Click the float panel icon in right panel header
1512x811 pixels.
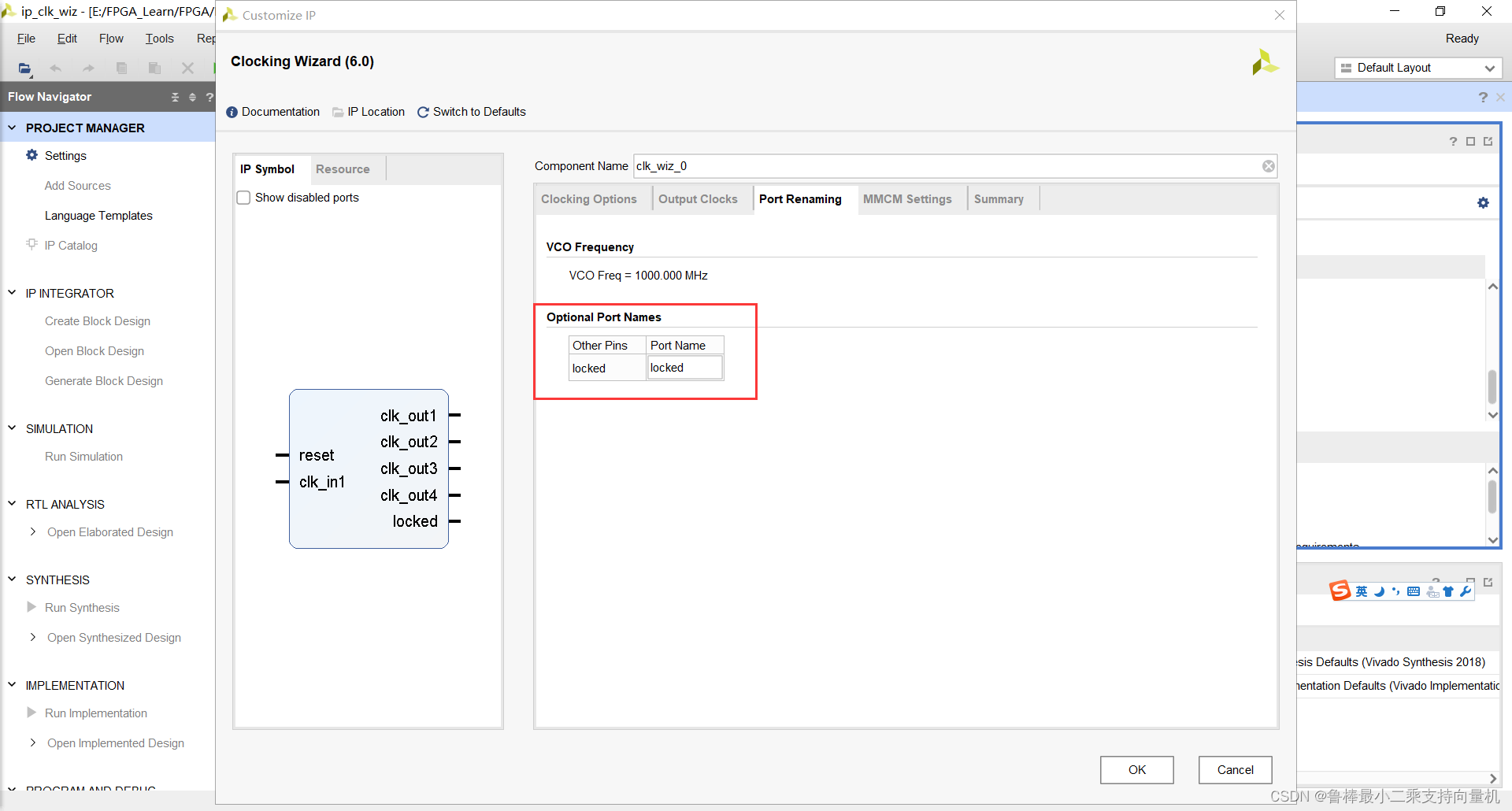[x=1488, y=142]
